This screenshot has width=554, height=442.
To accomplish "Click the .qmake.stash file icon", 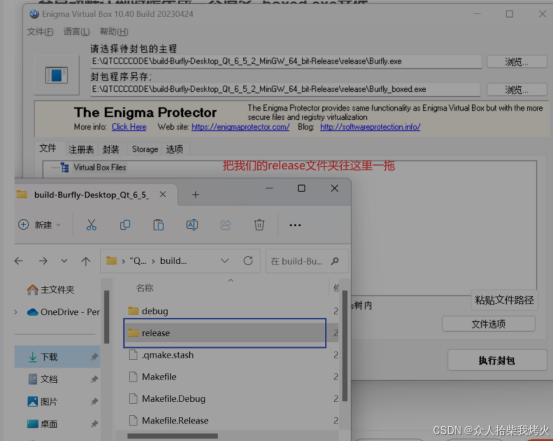I will [133, 355].
